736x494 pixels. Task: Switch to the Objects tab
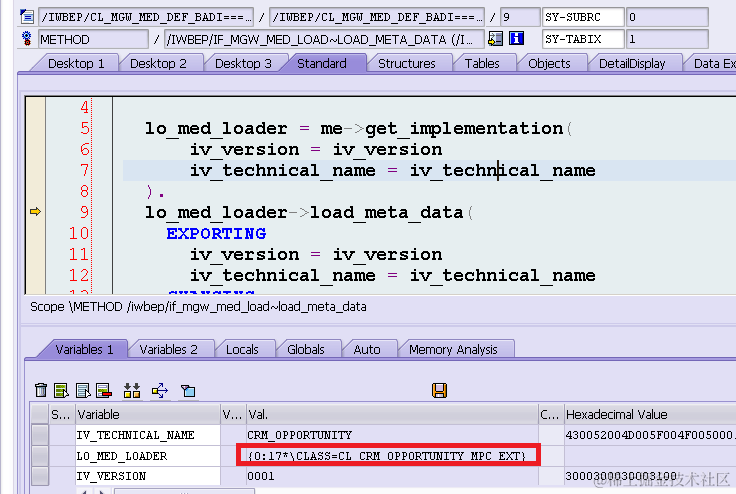coord(549,63)
